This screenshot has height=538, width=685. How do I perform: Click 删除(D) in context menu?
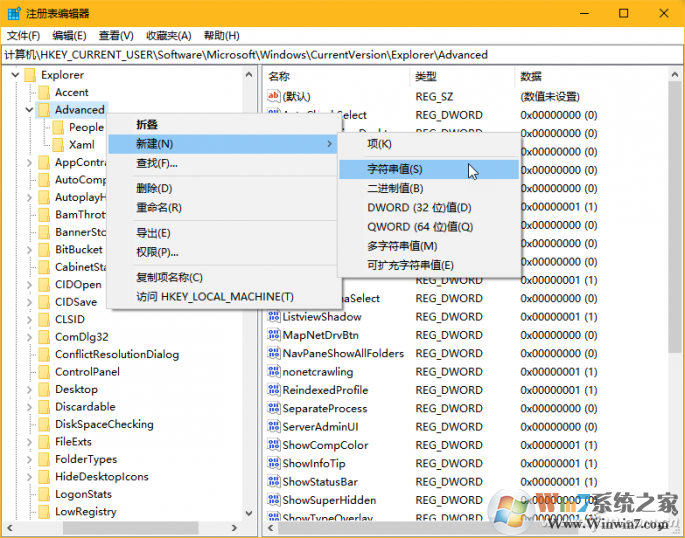222,189
